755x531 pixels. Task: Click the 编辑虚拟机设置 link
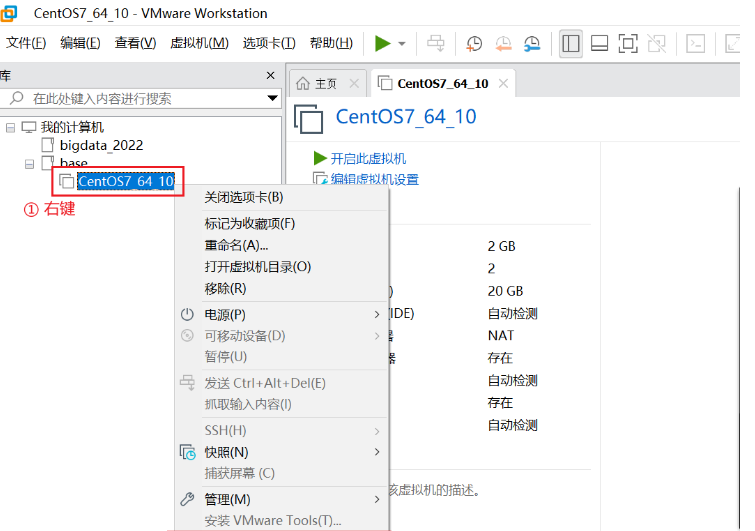(375, 179)
